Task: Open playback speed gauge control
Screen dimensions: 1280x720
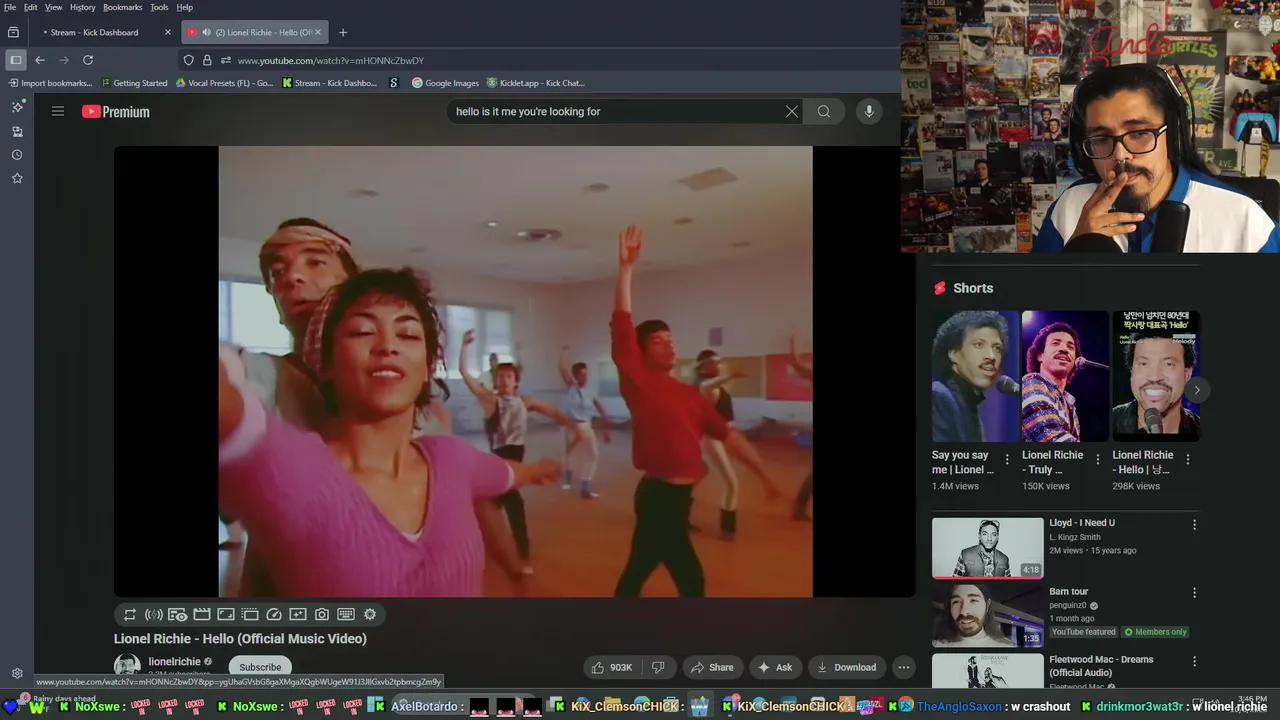Action: (x=274, y=614)
